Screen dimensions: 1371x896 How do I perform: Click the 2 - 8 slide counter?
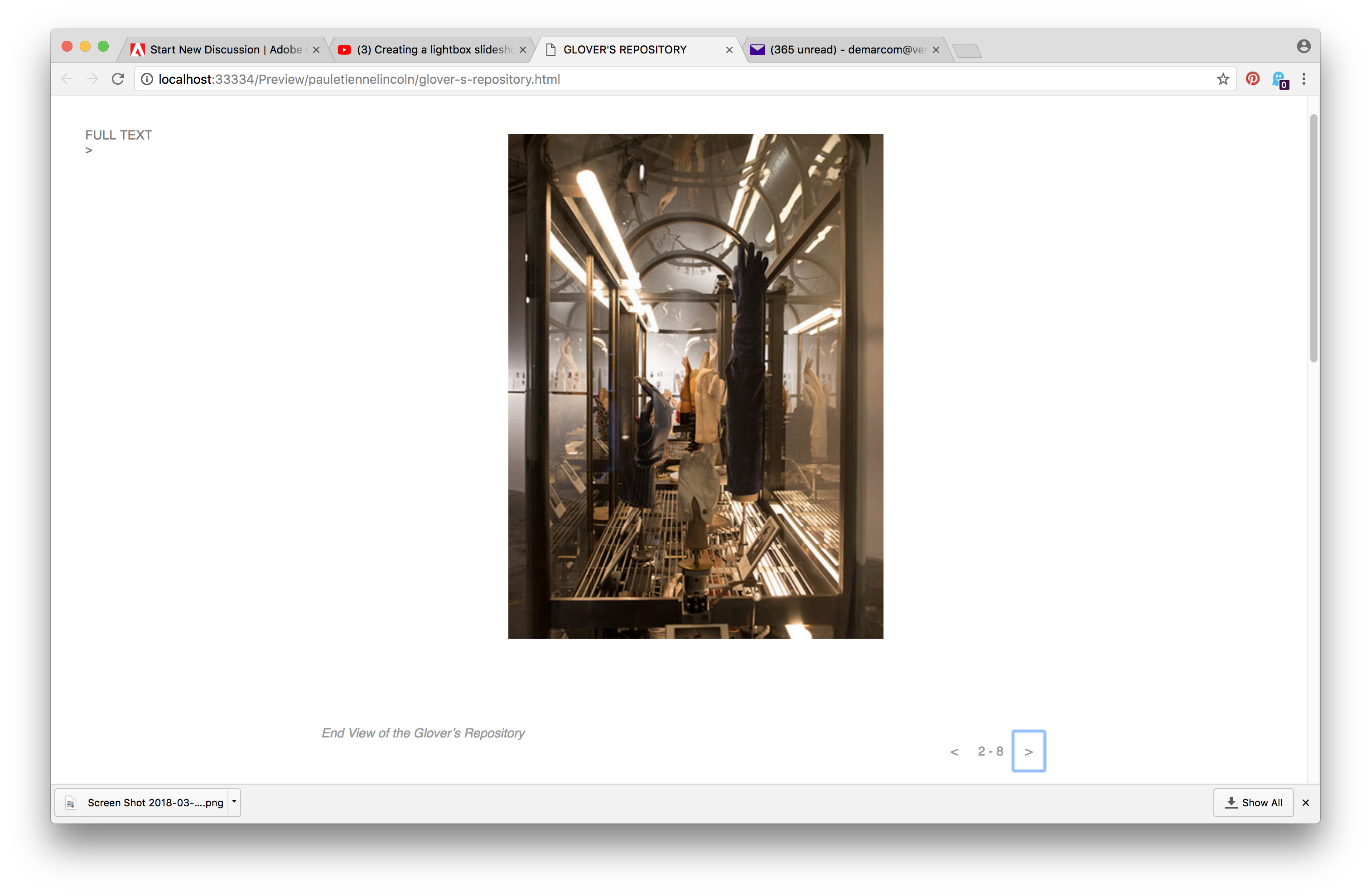990,751
